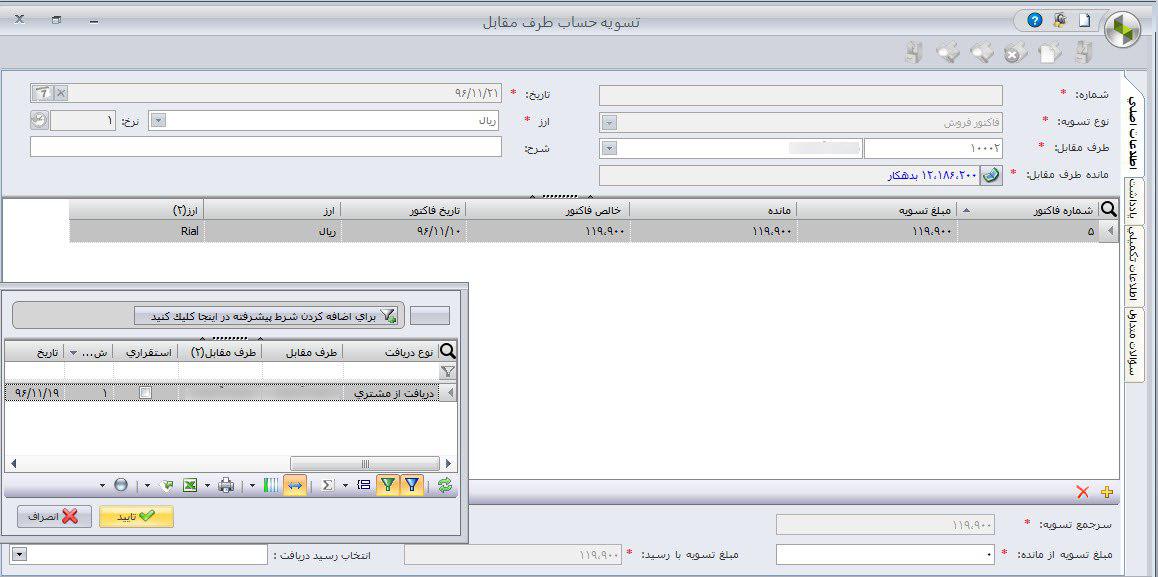Click the green refresh arrows in popup toolbar
Screen dimensions: 1158x577
[445, 485]
